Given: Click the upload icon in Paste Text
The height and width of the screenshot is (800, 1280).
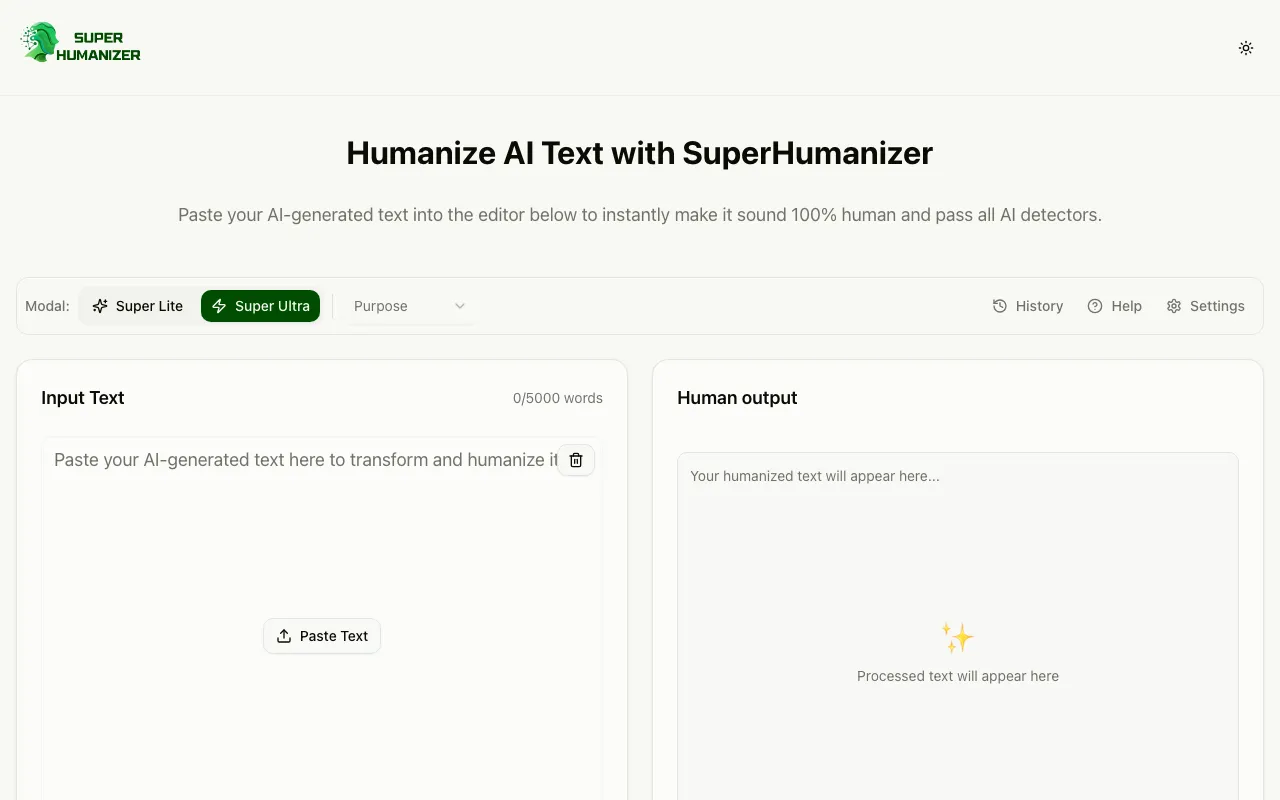Looking at the screenshot, I should [x=284, y=636].
